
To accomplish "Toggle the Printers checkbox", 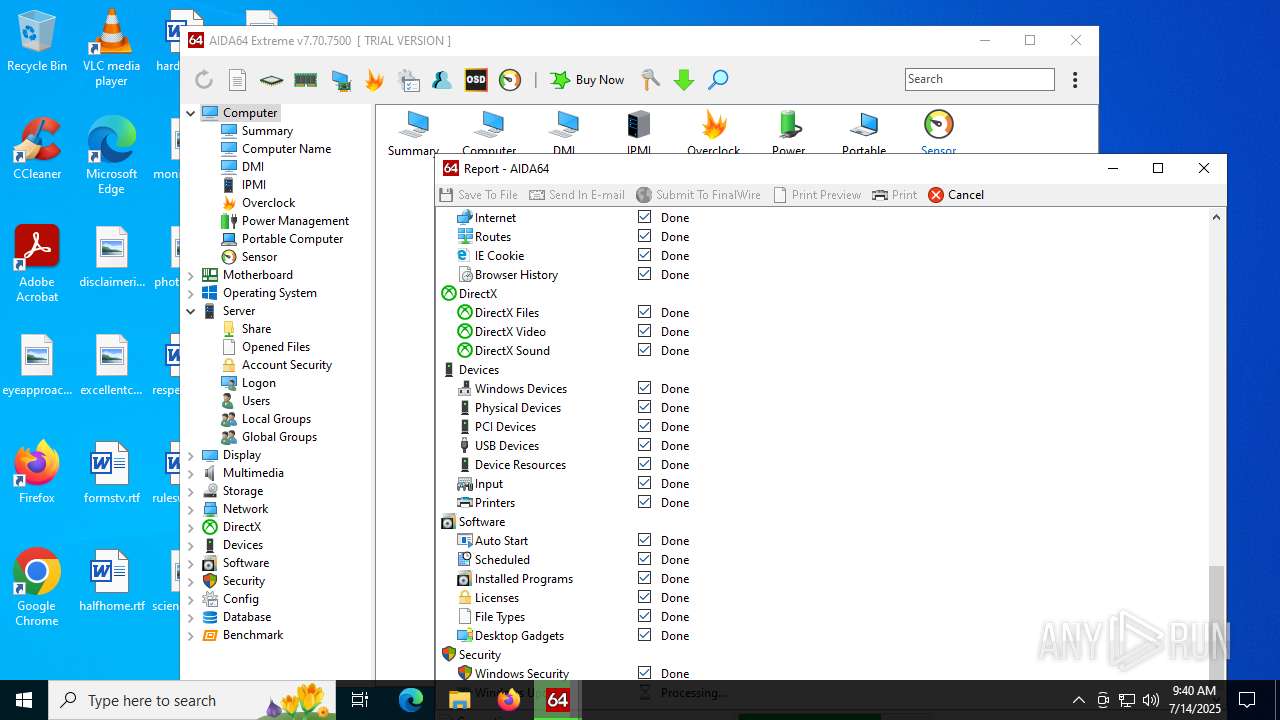I will pyautogui.click(x=644, y=502).
